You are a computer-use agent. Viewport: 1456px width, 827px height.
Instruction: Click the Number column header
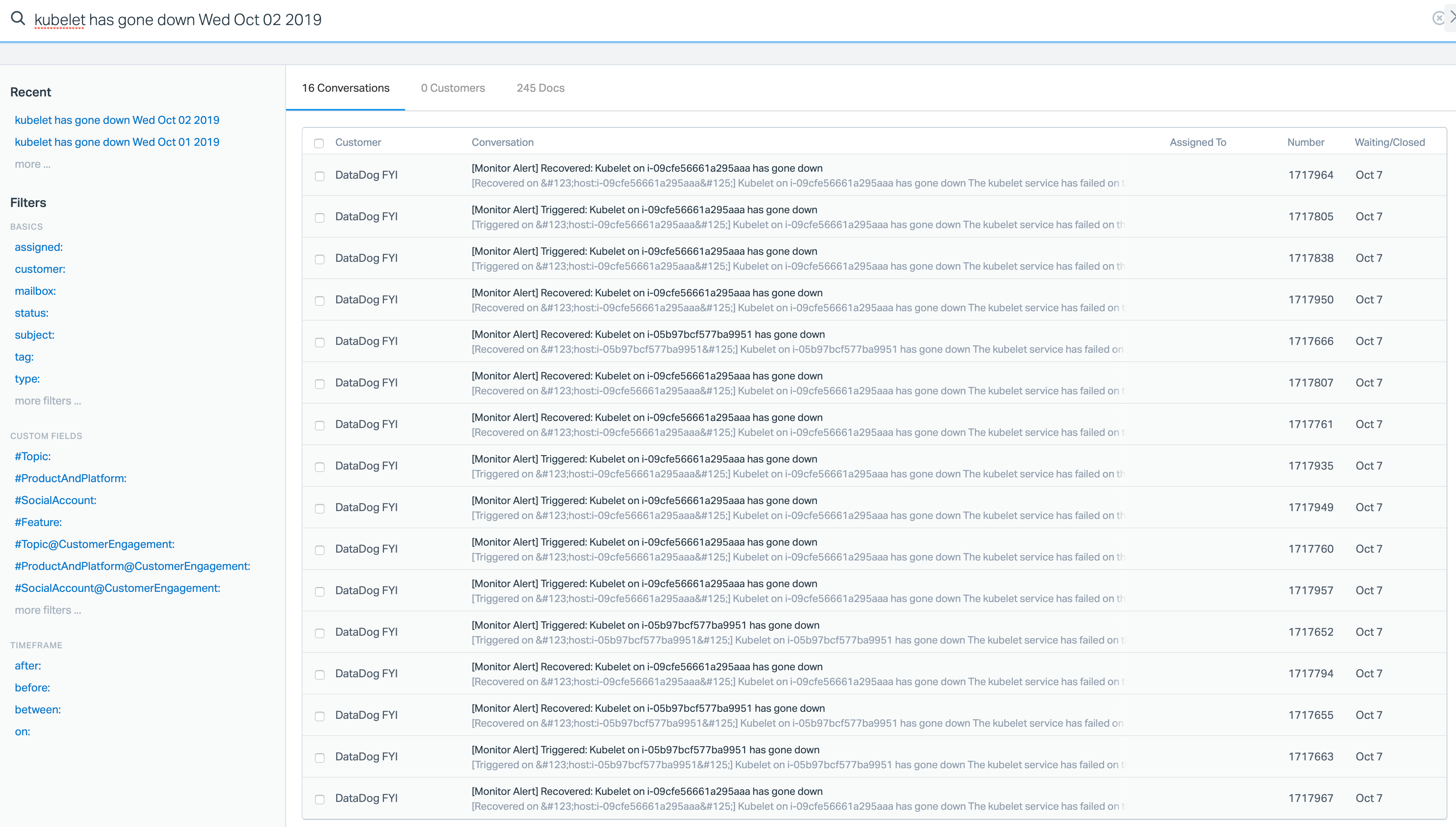point(1306,143)
